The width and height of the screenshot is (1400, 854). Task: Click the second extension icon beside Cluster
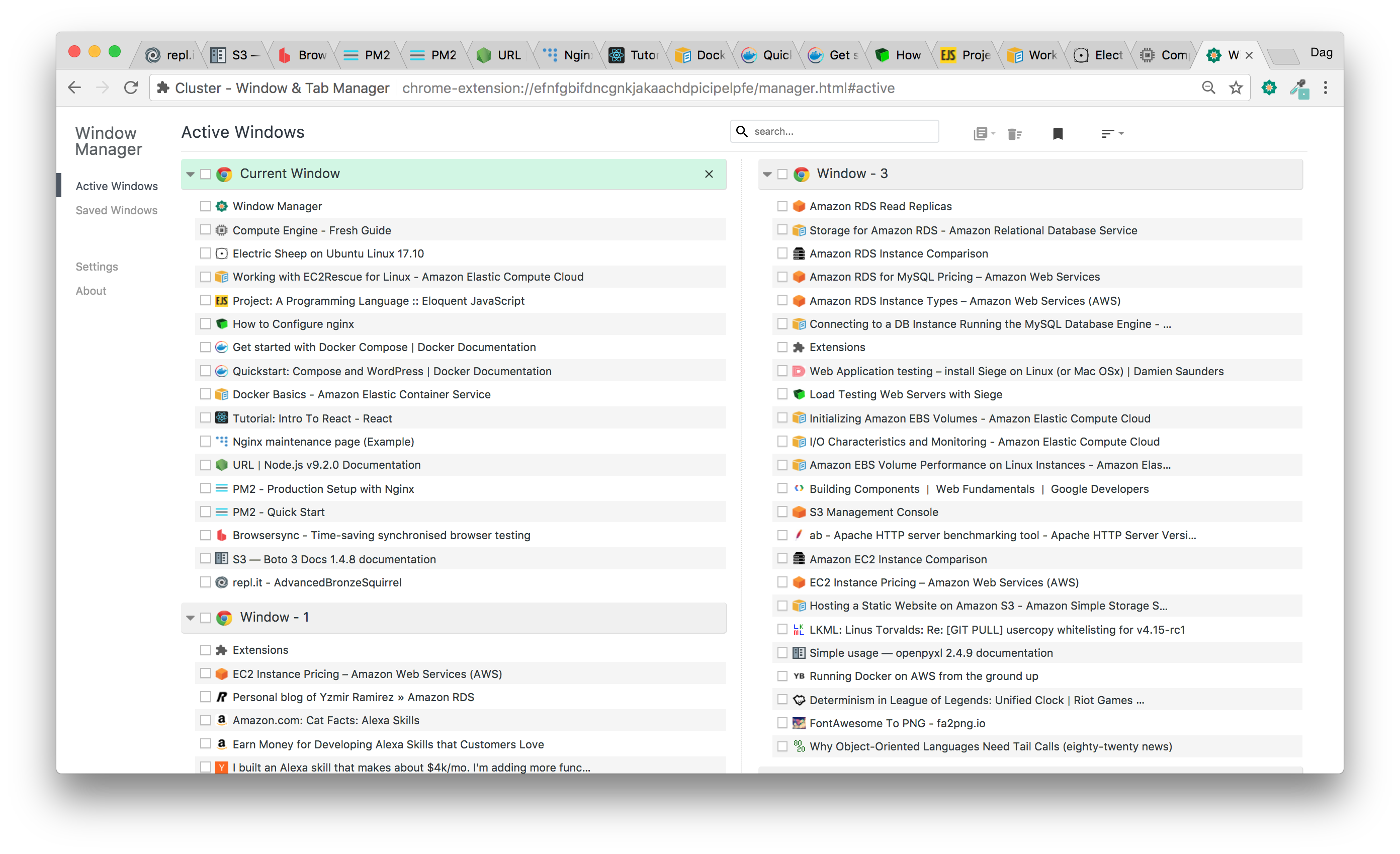click(x=1299, y=88)
